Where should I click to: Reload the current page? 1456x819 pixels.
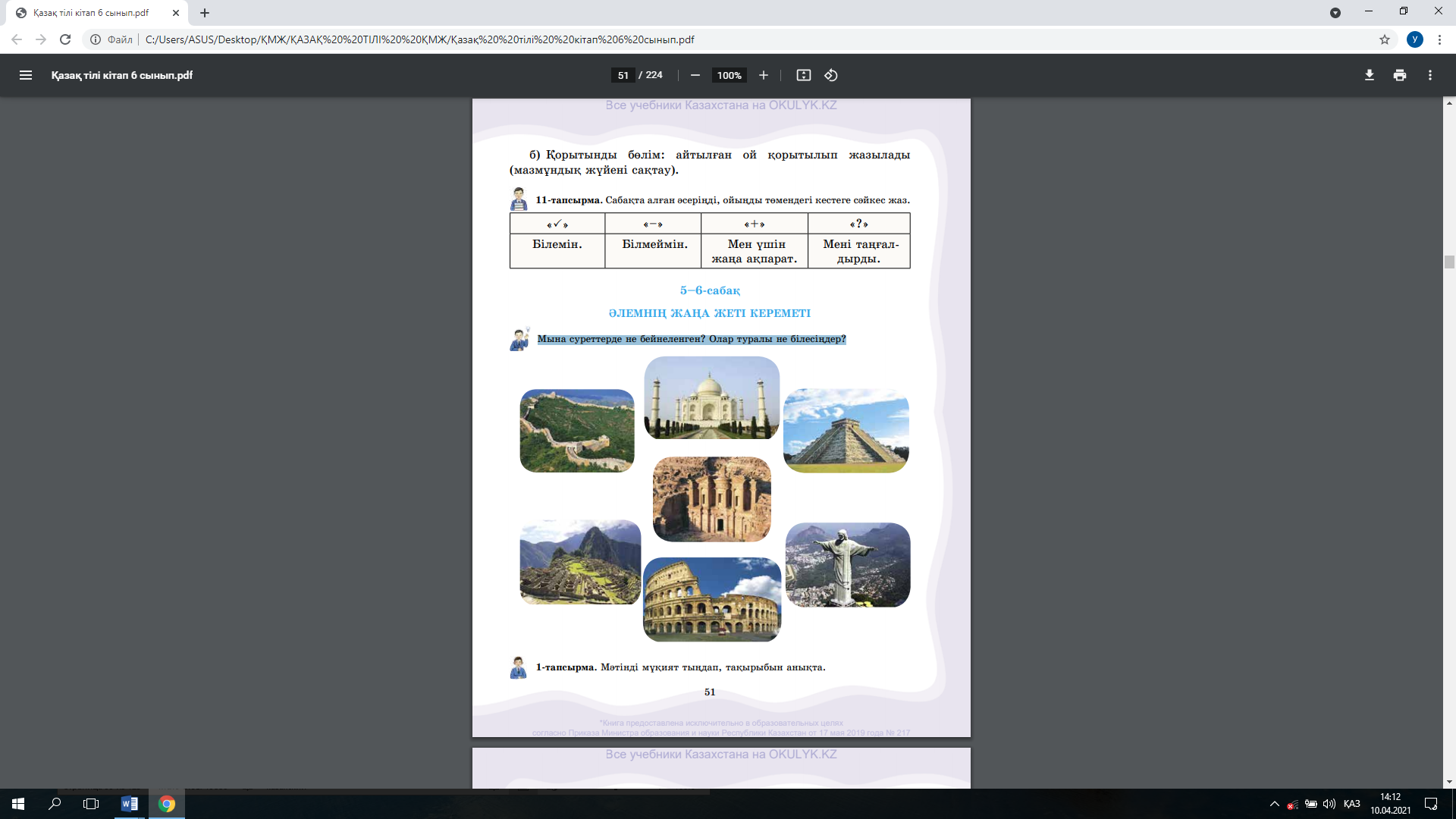tap(65, 39)
